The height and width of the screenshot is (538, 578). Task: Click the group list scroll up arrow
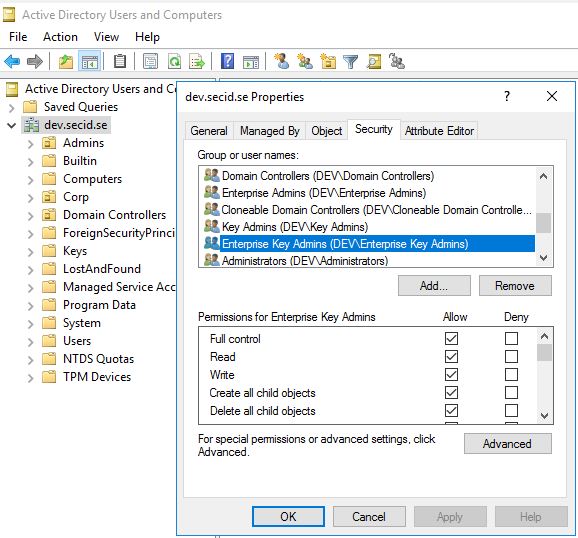(543, 176)
